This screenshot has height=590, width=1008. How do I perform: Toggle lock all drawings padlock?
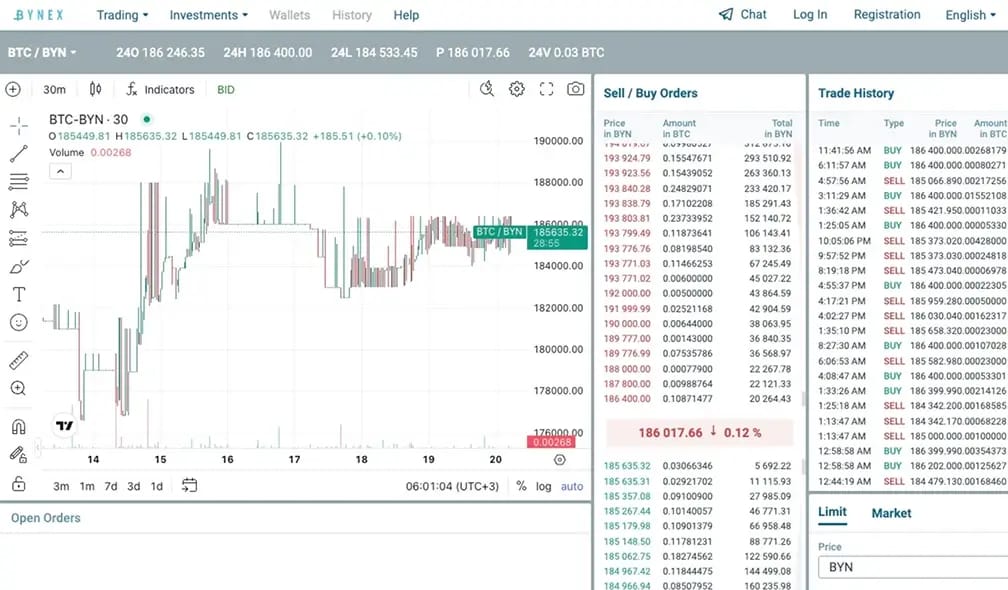click(x=19, y=483)
